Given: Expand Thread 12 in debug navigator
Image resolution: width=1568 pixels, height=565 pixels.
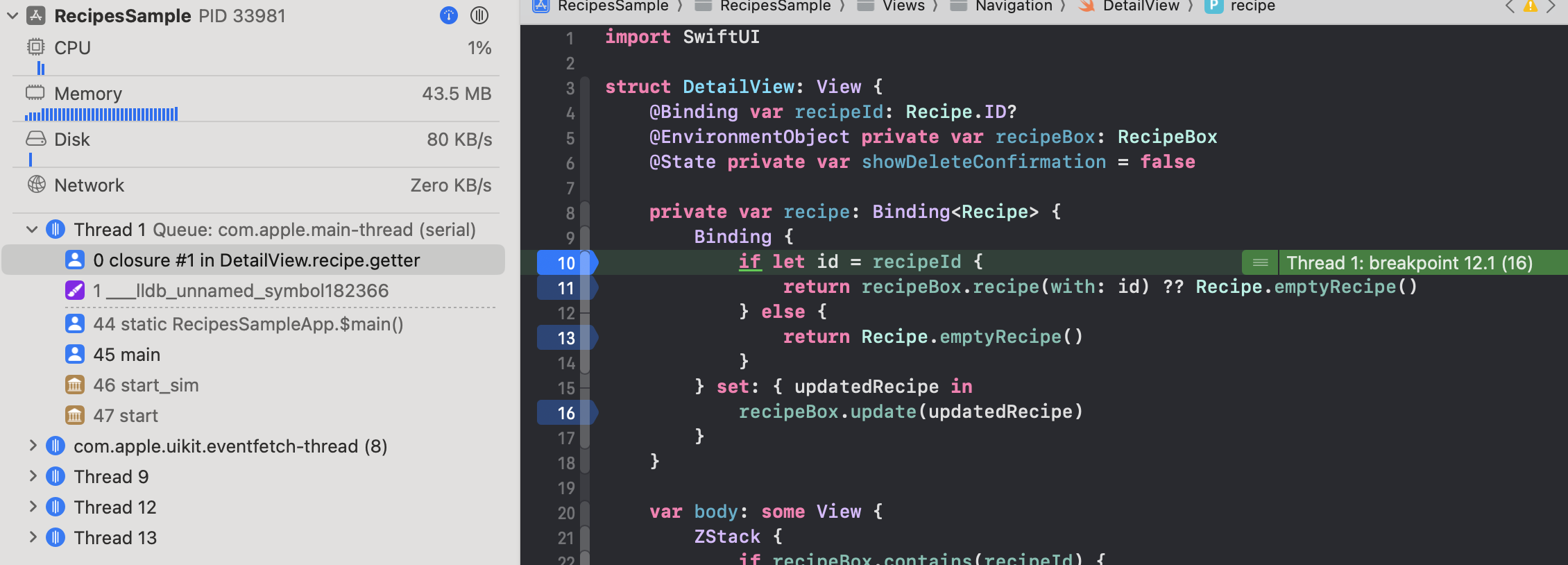Looking at the screenshot, I should click(32, 507).
